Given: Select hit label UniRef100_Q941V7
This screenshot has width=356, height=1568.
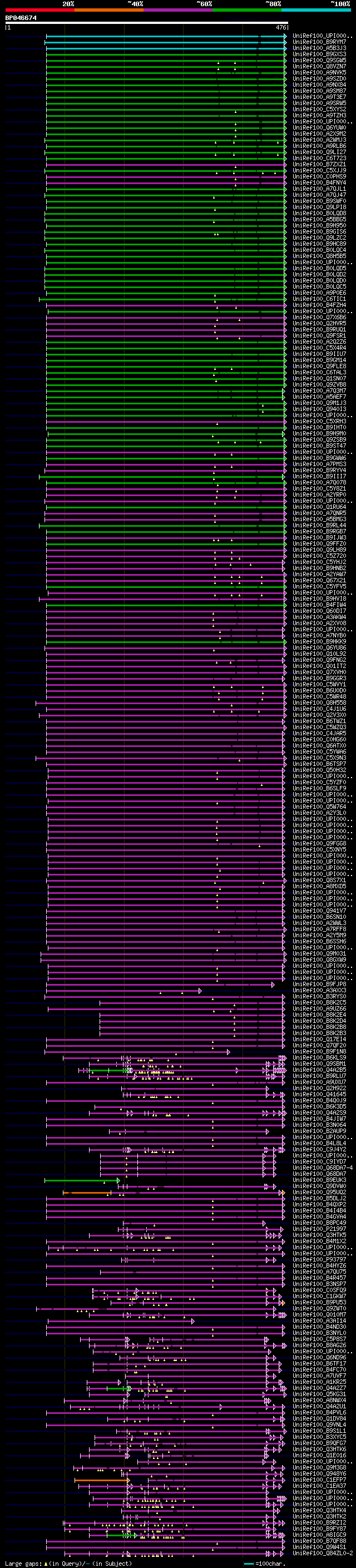Looking at the screenshot, I should (x=319, y=911).
